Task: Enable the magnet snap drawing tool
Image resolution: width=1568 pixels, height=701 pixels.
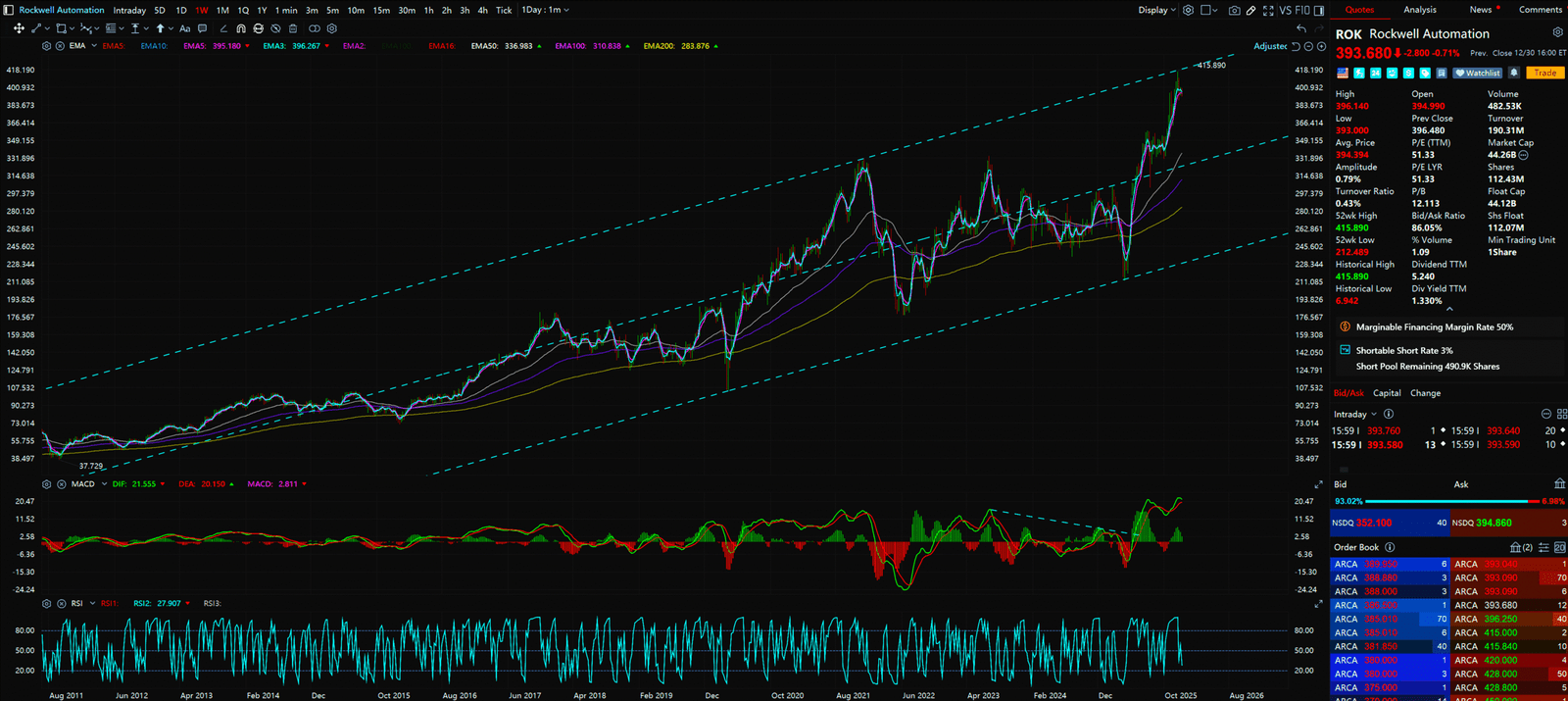Action: coord(241,28)
